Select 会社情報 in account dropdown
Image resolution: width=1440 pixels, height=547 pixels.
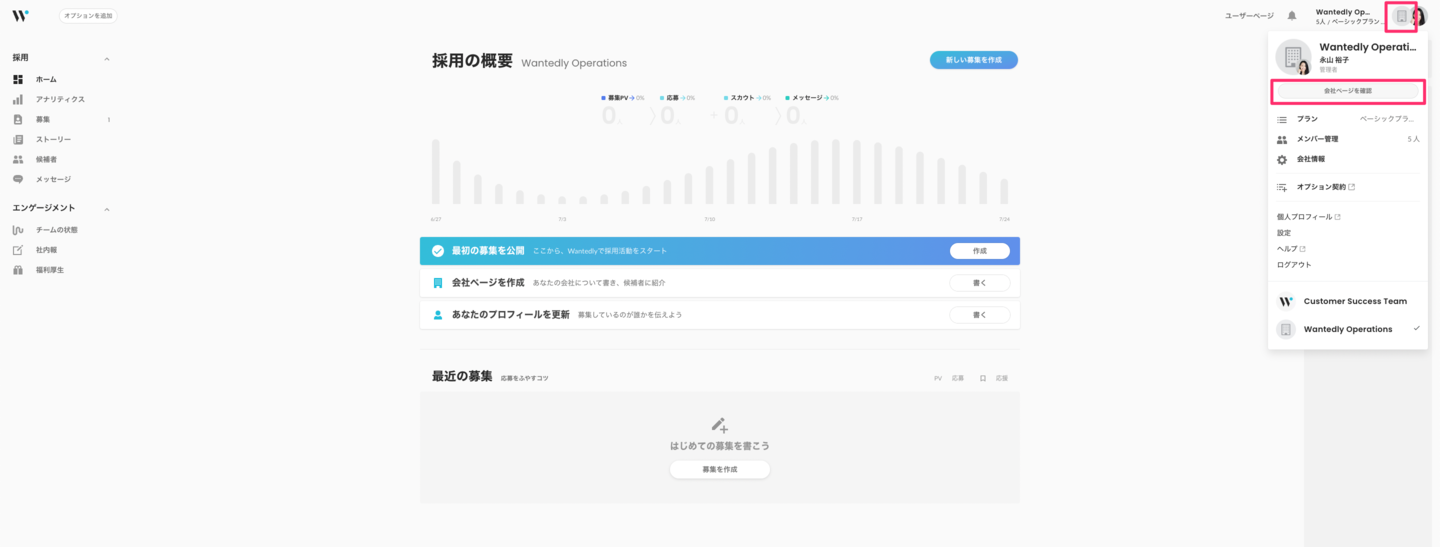(1348, 159)
